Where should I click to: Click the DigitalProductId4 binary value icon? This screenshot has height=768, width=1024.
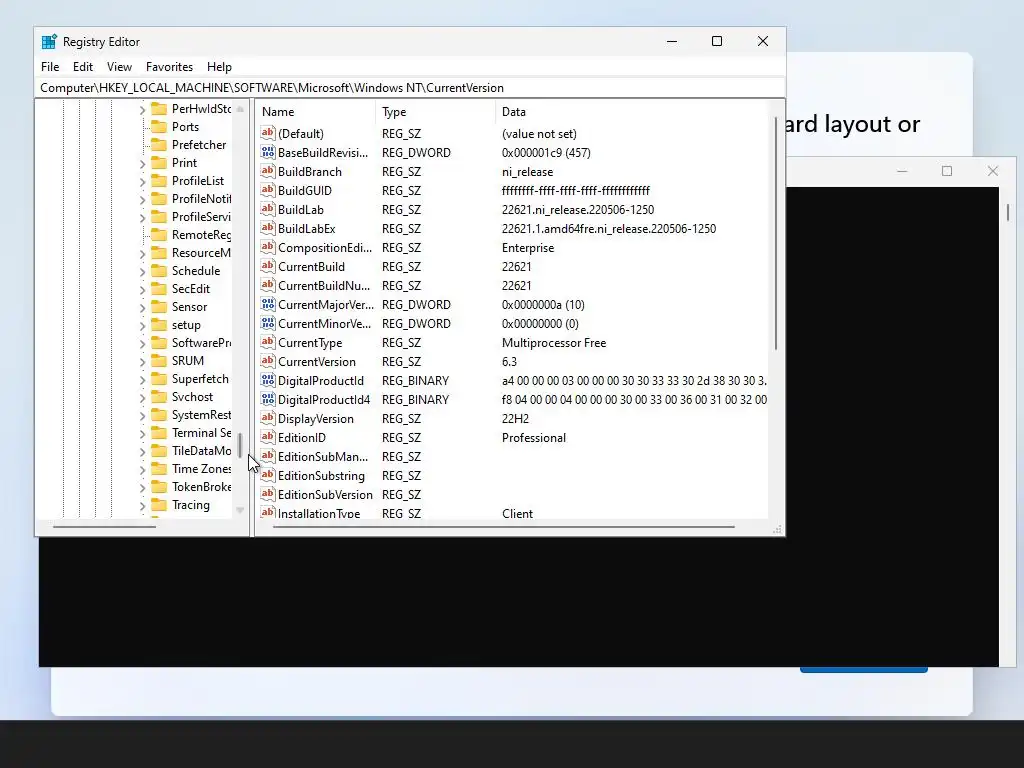click(x=268, y=399)
